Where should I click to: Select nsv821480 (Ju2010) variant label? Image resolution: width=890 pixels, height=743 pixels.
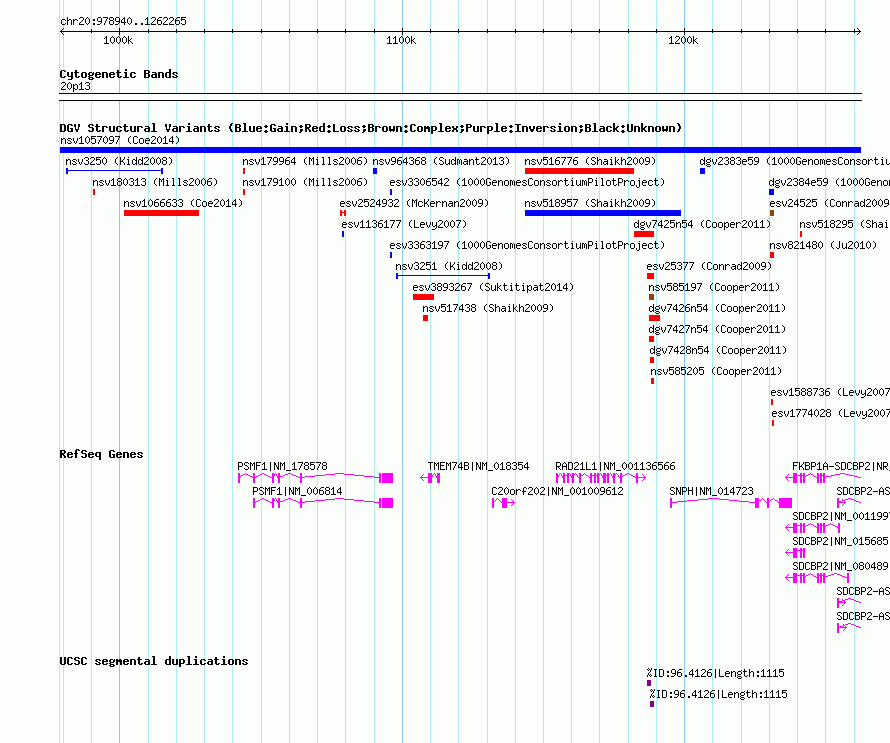823,245
